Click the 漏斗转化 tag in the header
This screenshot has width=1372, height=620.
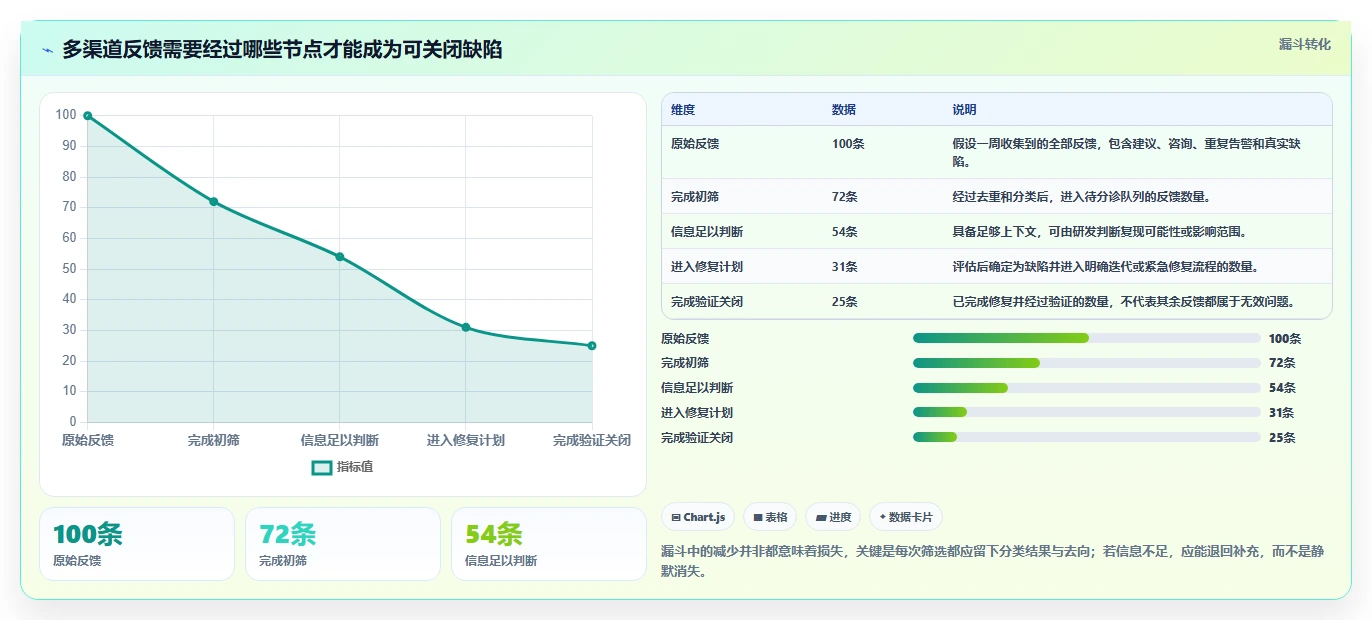(1305, 44)
